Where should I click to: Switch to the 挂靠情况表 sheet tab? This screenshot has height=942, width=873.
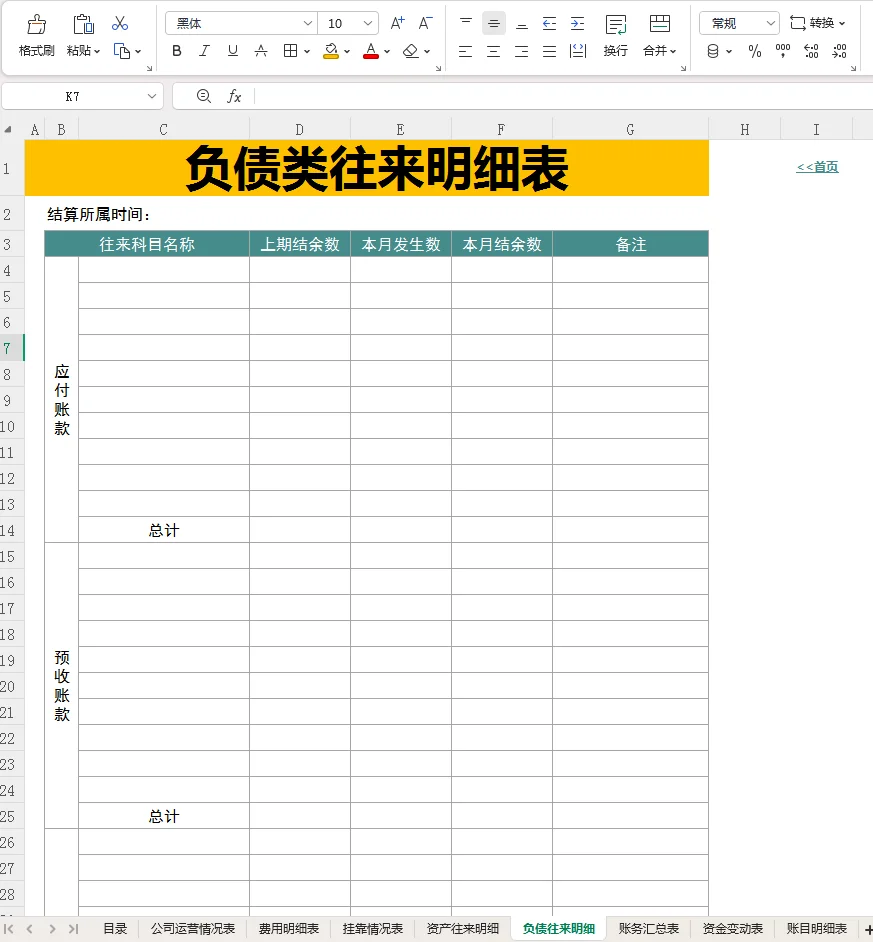(x=373, y=929)
